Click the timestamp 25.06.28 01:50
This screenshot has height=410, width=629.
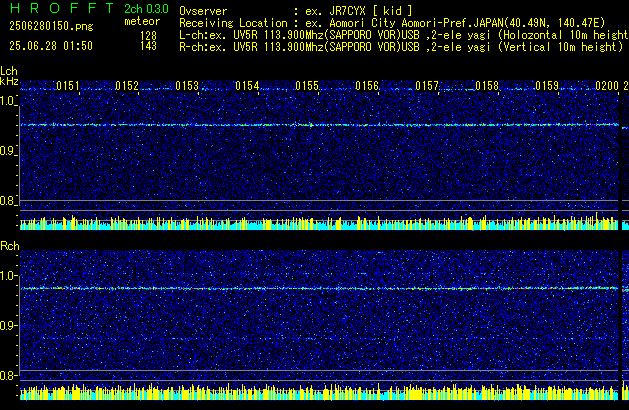click(x=51, y=46)
